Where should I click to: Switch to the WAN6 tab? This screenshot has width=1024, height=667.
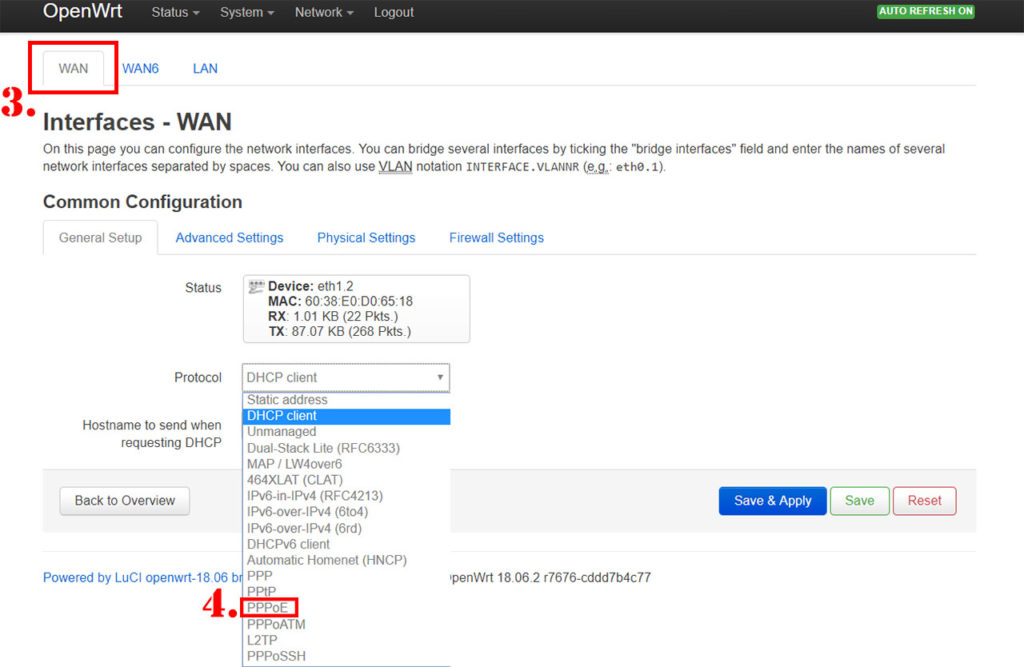coord(140,68)
